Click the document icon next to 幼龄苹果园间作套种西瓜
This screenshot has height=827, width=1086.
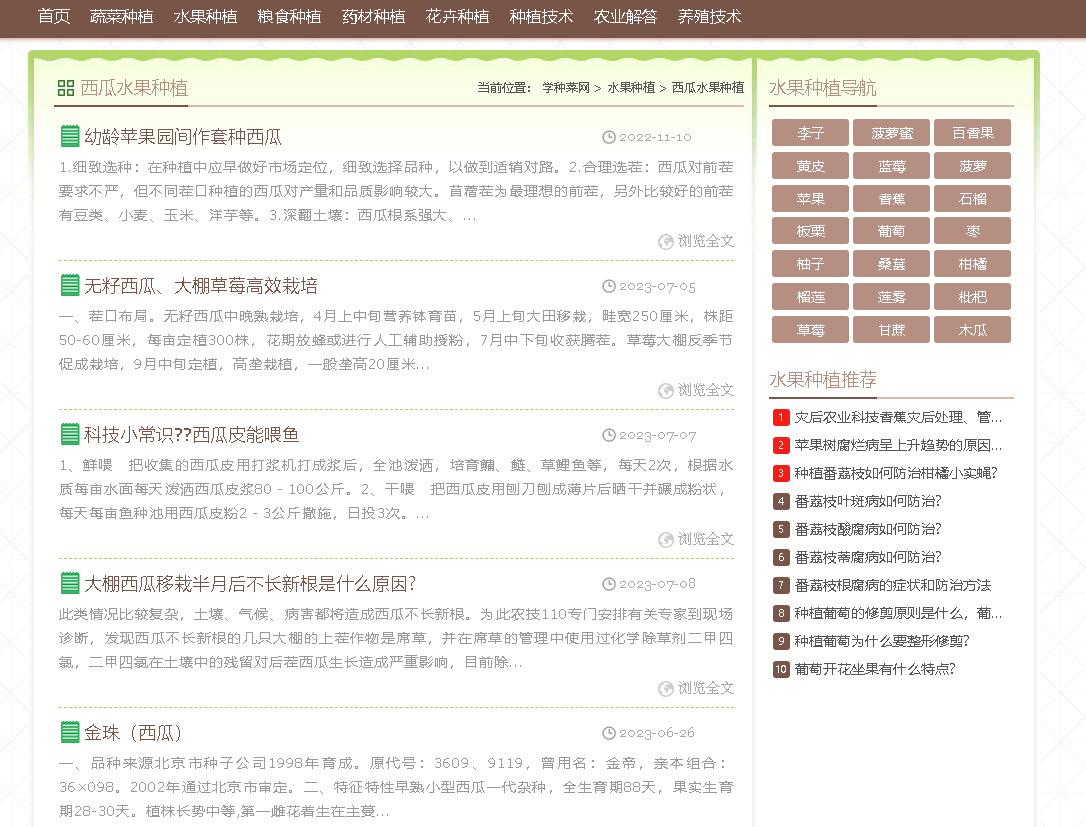coord(69,136)
